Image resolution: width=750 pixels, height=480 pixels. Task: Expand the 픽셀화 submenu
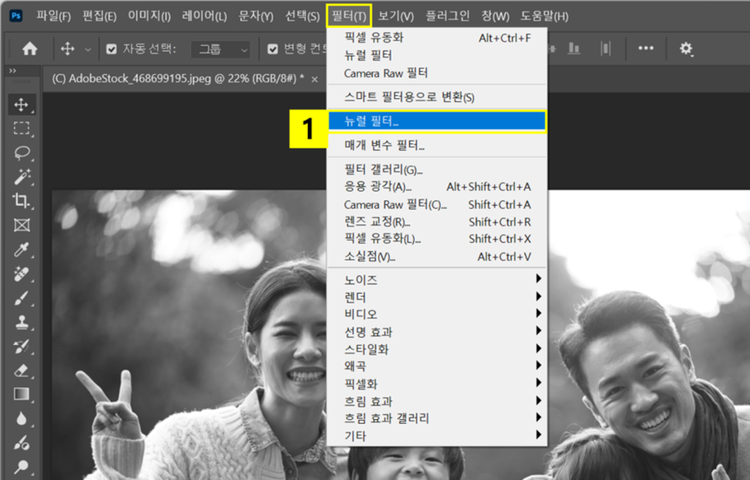click(437, 383)
